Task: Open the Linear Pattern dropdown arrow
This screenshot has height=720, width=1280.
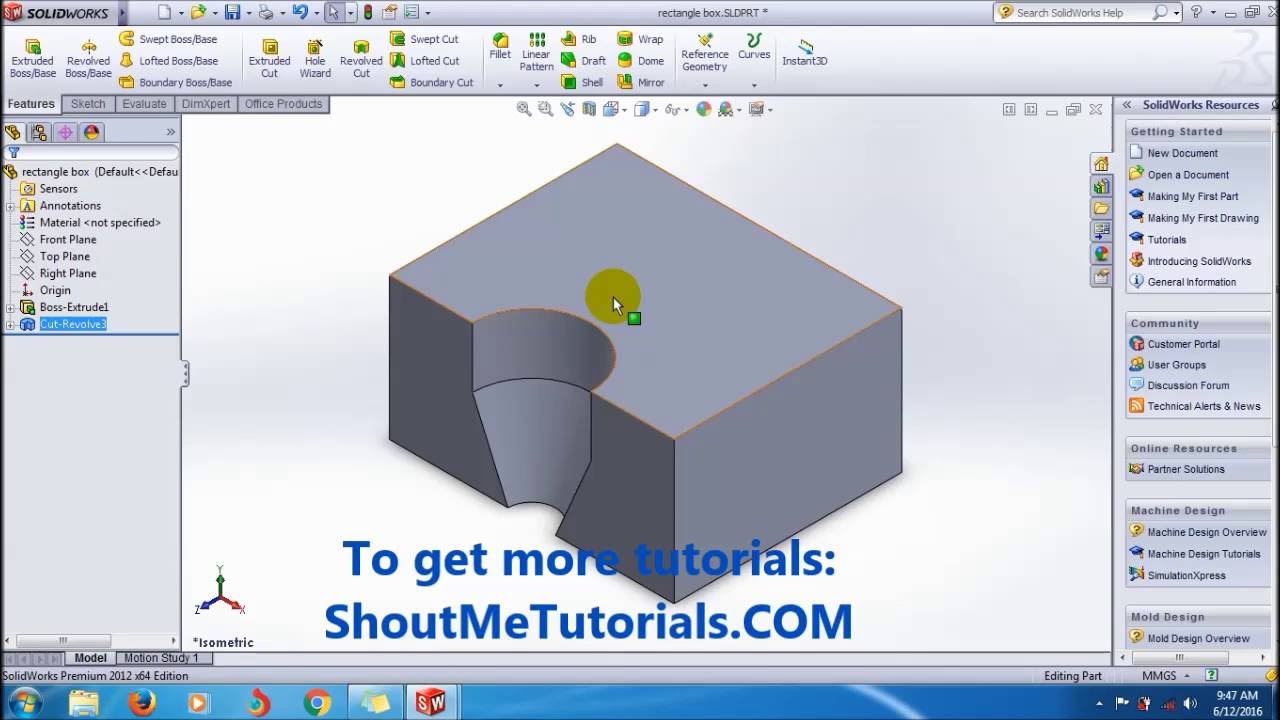Action: (537, 85)
